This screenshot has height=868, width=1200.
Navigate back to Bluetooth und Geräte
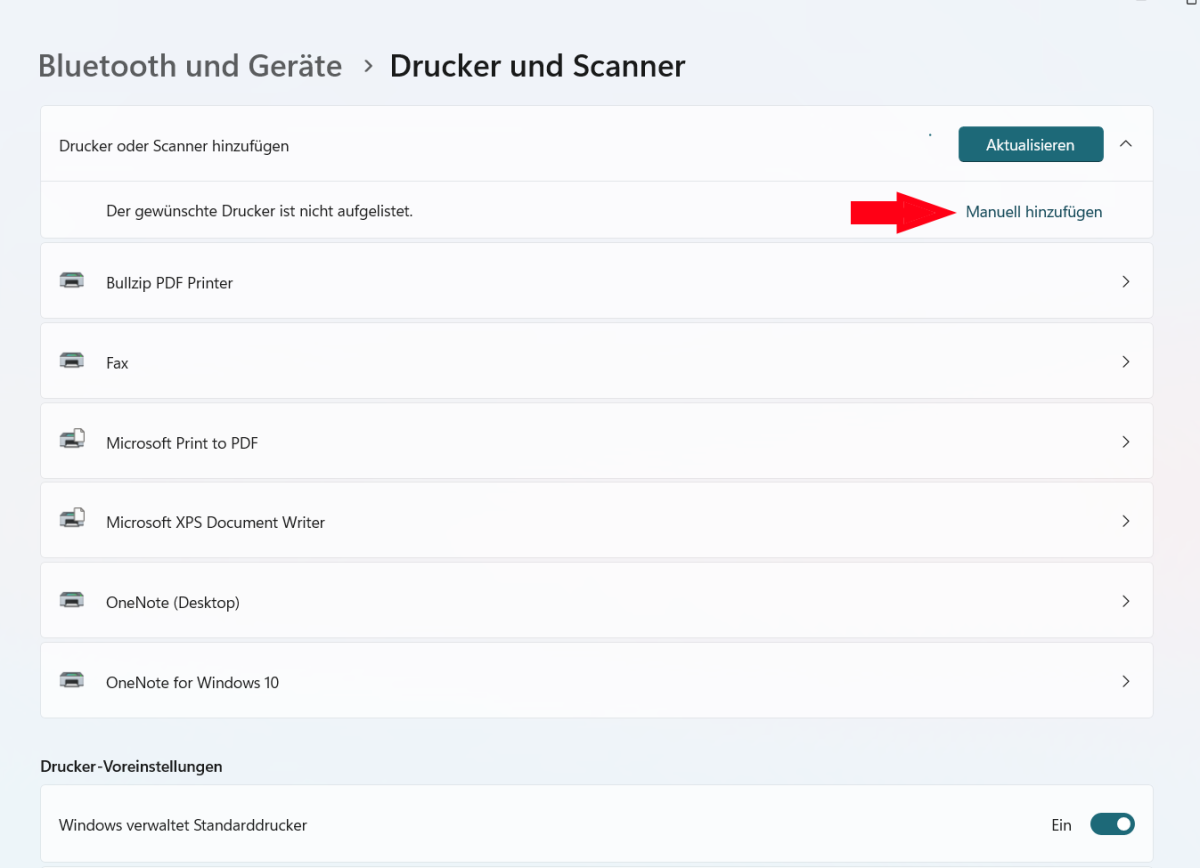tap(189, 65)
